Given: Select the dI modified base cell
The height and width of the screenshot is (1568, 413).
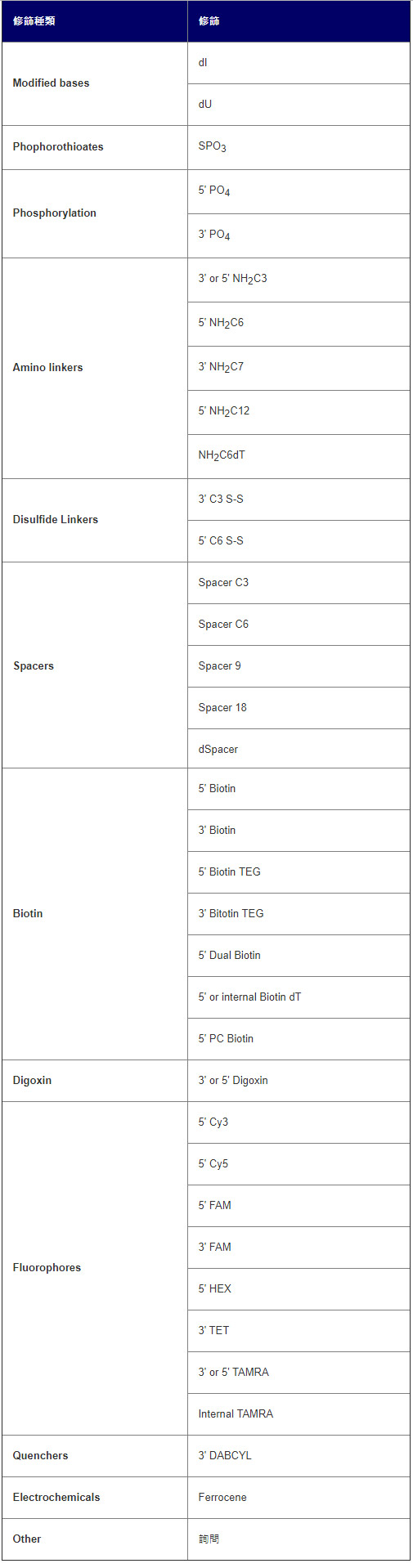Looking at the screenshot, I should [299, 63].
